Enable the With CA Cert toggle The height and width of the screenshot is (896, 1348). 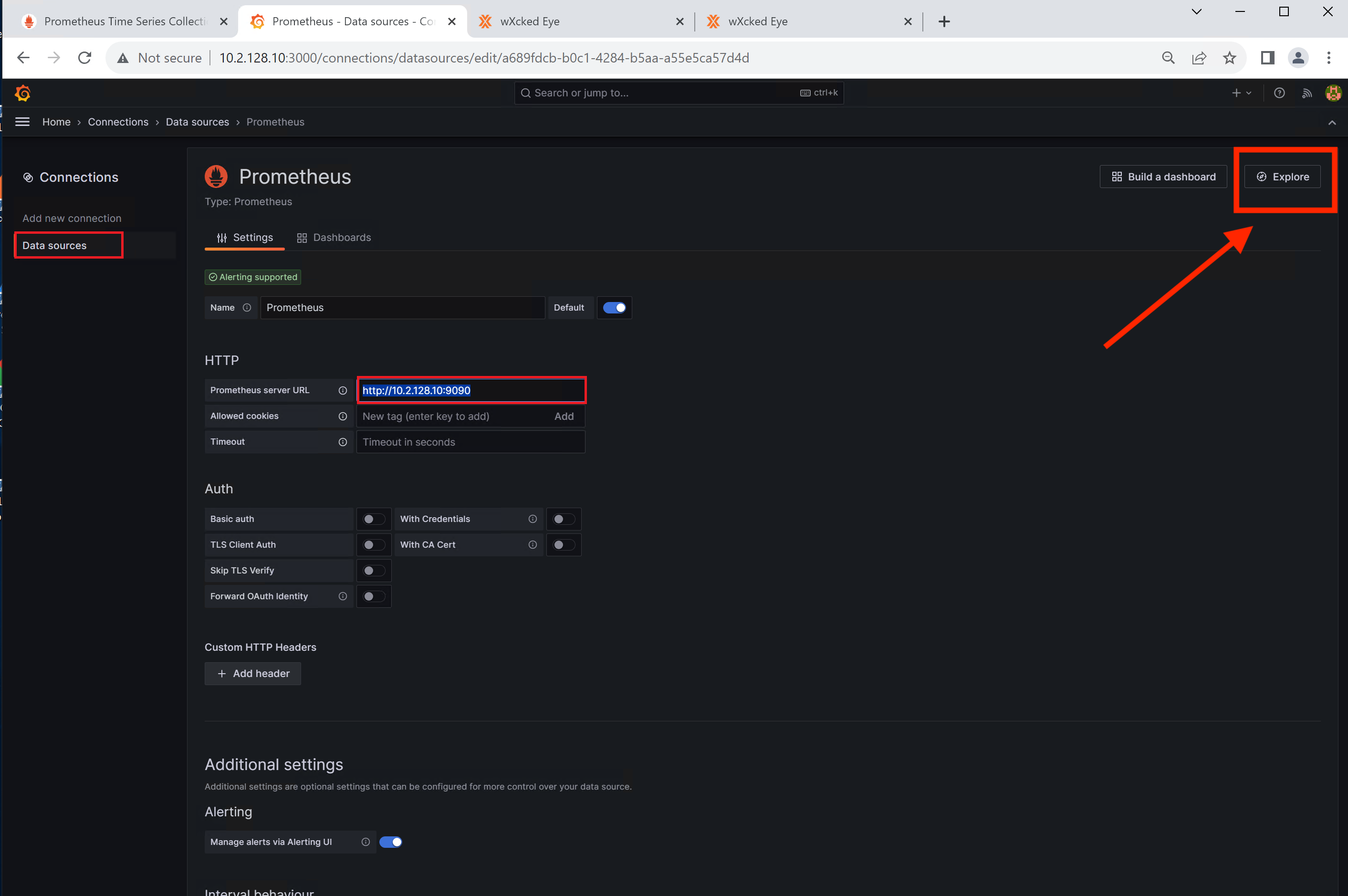pyautogui.click(x=564, y=544)
